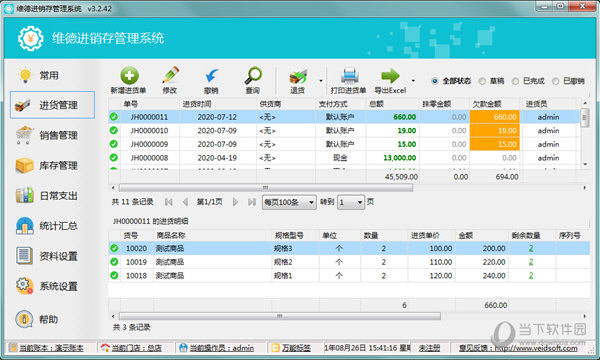Click the 导出Excel green arrow icon
The height and width of the screenshot is (360, 600).
coord(390,76)
